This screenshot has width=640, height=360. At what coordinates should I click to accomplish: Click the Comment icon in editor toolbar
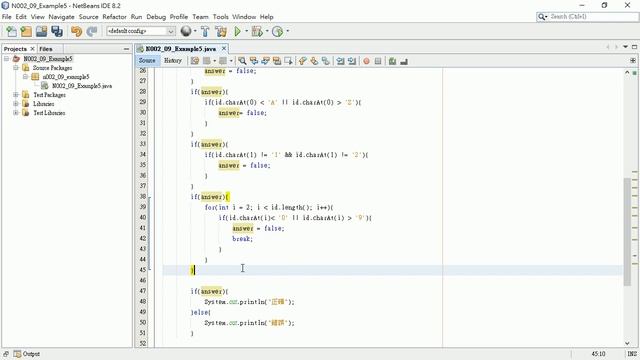pyautogui.click(x=392, y=61)
